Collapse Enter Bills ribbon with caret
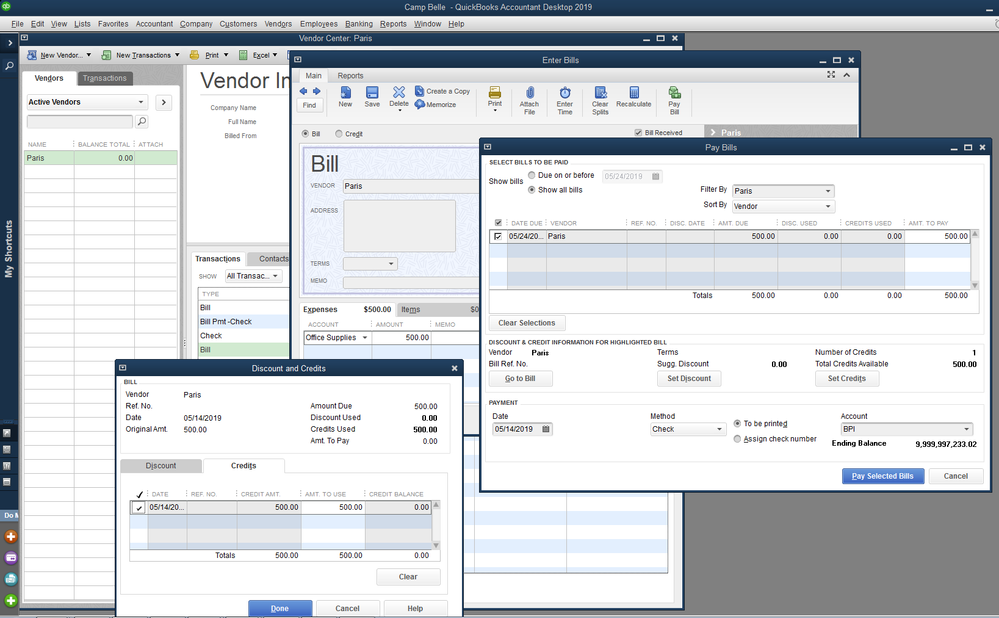This screenshot has height=618, width=999. coord(847,75)
